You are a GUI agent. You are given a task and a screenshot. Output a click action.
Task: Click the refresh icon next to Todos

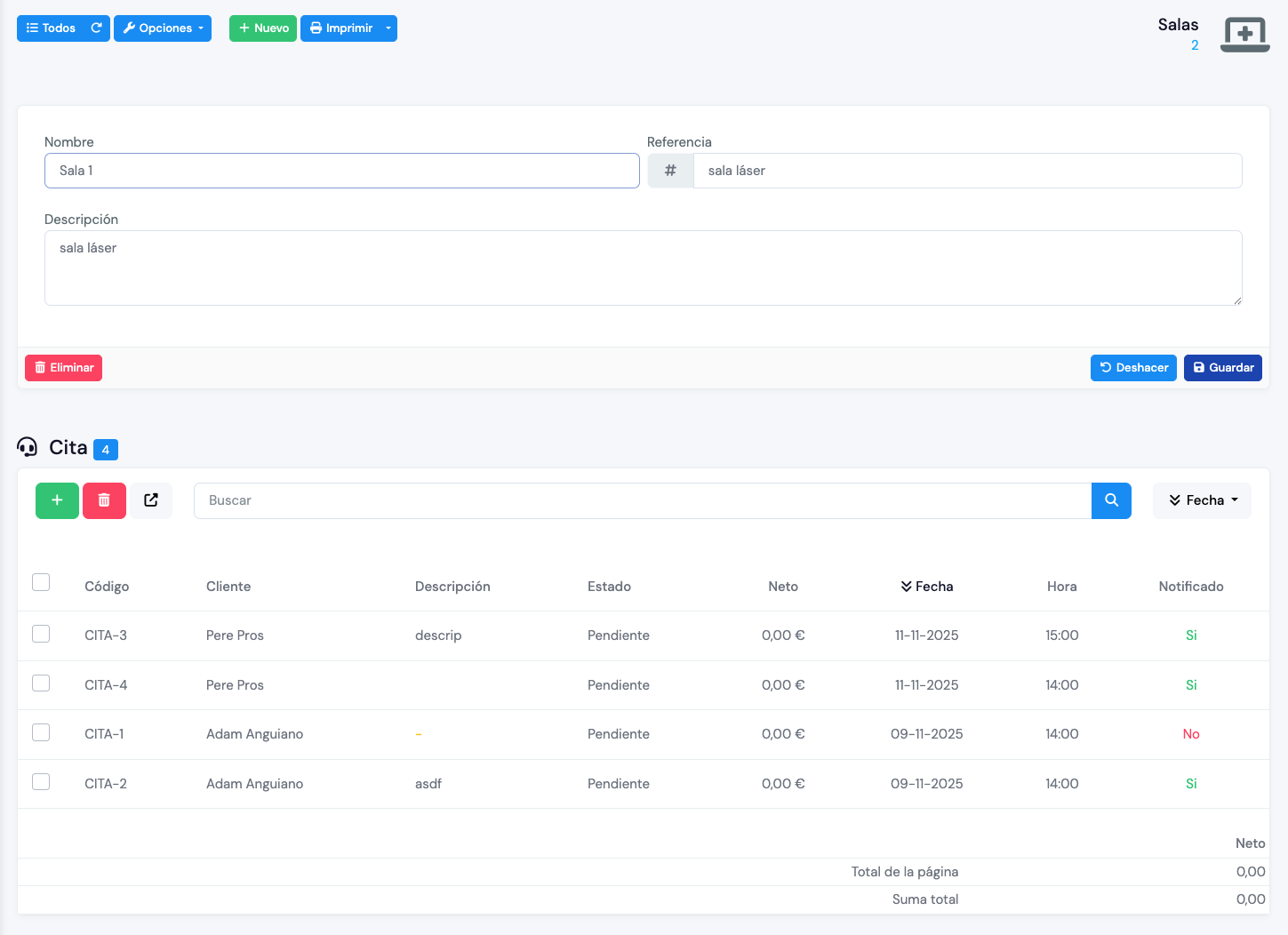coord(97,28)
